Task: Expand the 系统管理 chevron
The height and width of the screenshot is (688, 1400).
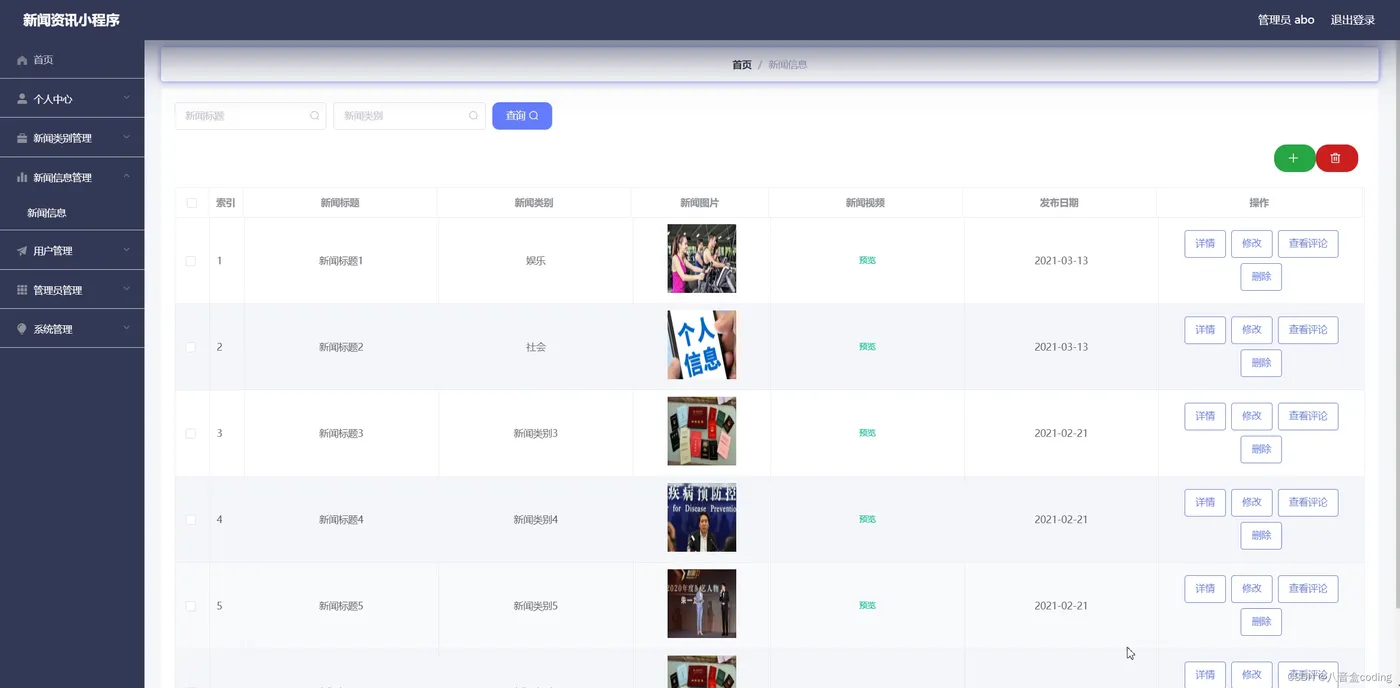Action: tap(127, 328)
